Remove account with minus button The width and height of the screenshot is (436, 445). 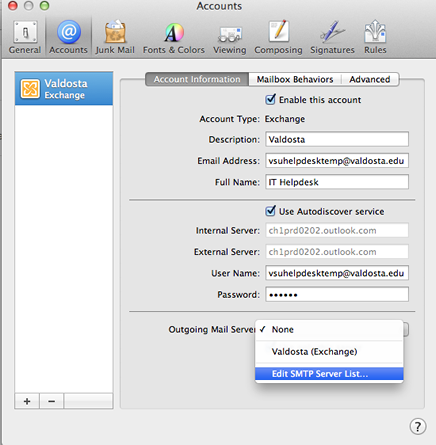(52, 401)
